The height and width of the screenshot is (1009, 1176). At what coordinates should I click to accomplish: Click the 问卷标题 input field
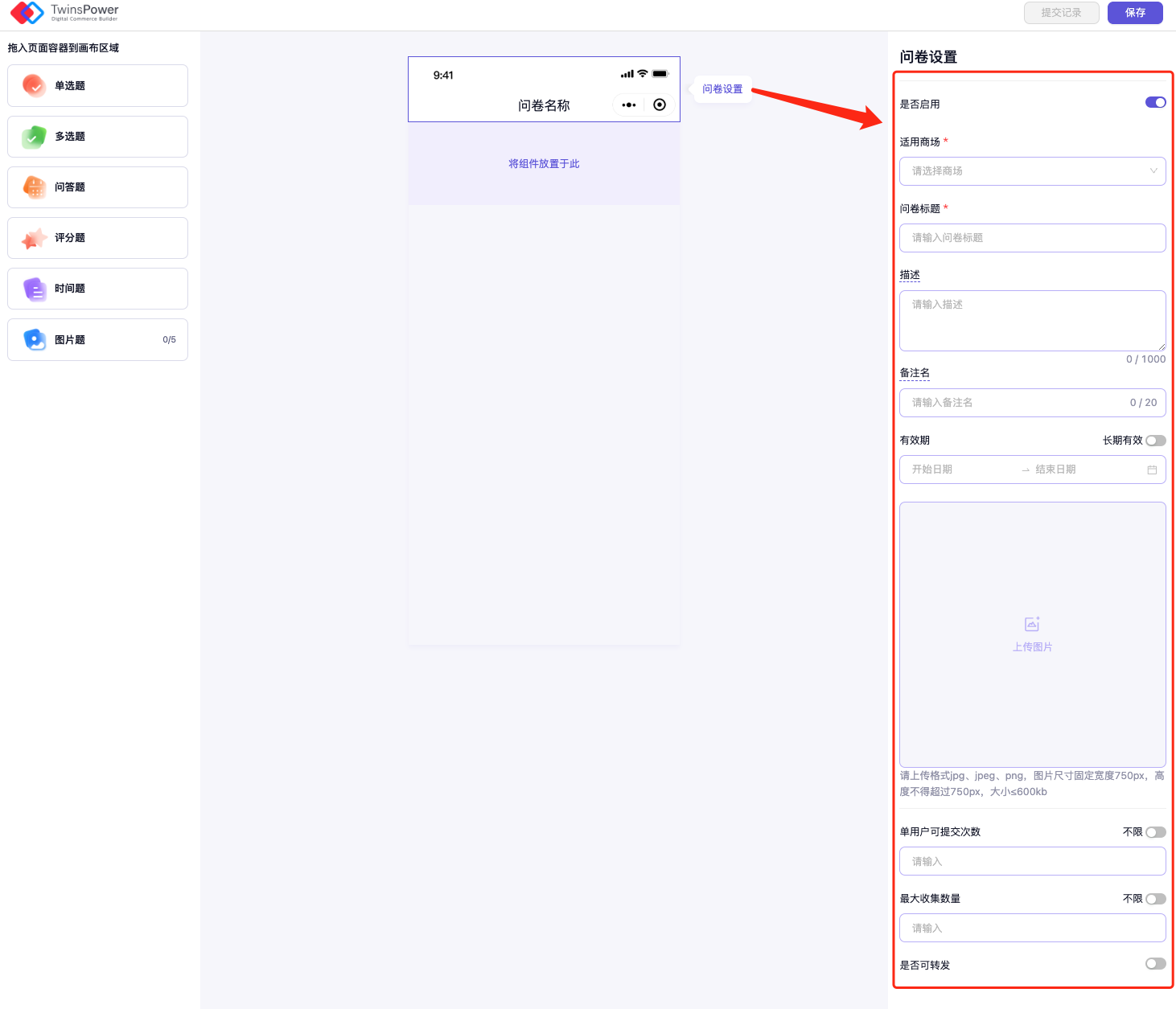pyautogui.click(x=1032, y=238)
